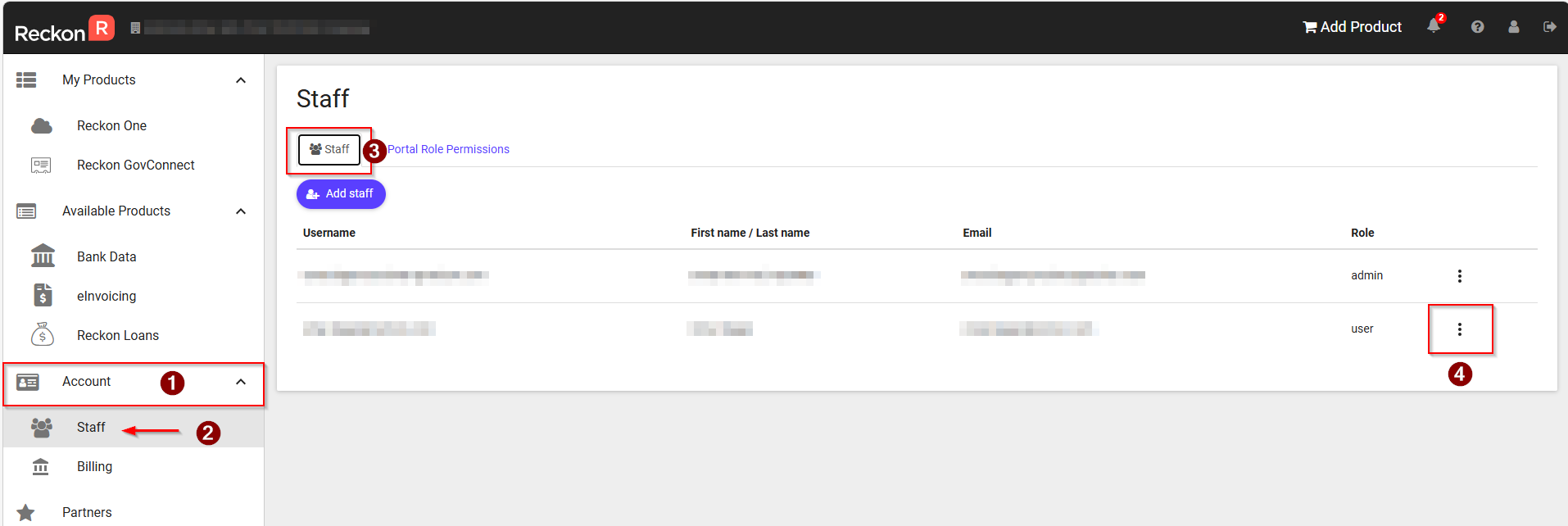Open Reckon GovConnect
The height and width of the screenshot is (526, 1568).
[x=136, y=165]
